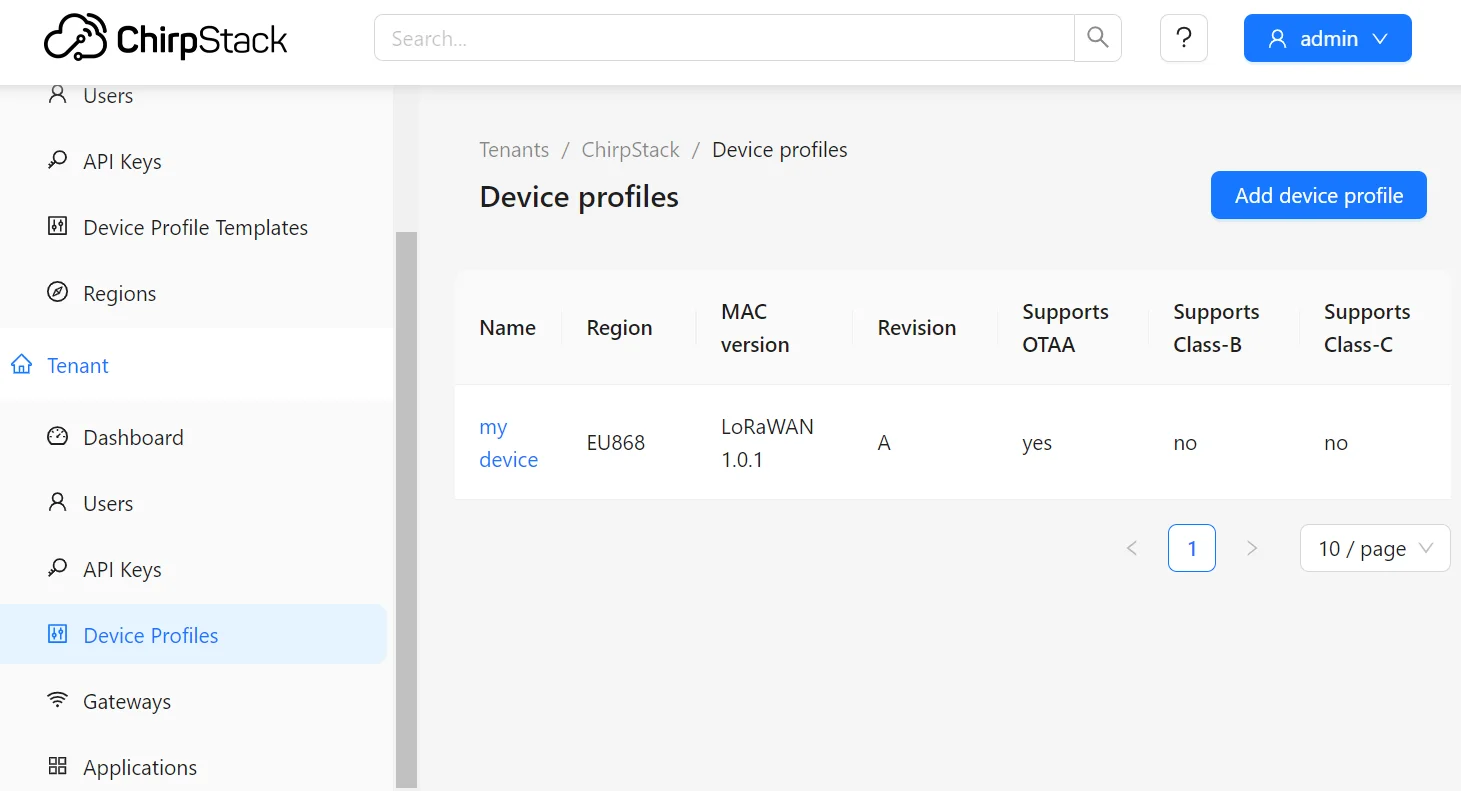Click the next page arrow
Viewport: 1461px width, 791px height.
[x=1252, y=548]
